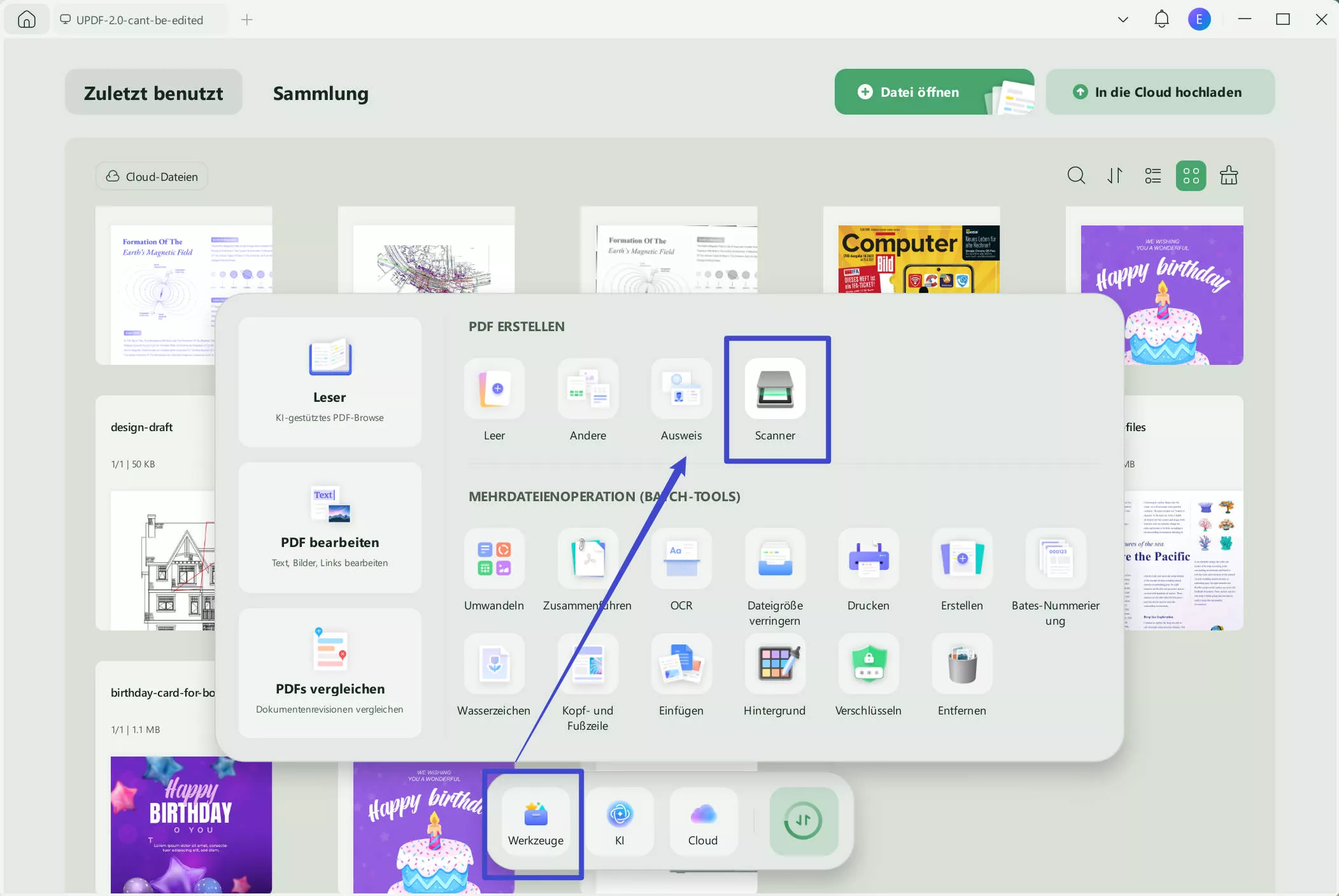Select the Dateigröße verringern compress tool
This screenshot has height=896, width=1339.
coord(775,558)
